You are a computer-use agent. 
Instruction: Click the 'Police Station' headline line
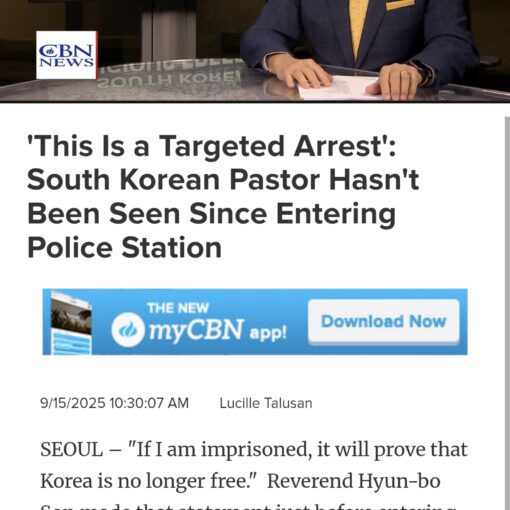click(124, 248)
